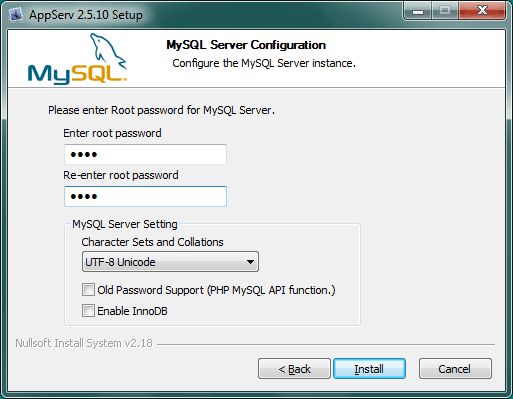Click the Nullsoft Install System v2.18 text
This screenshot has height=399, width=513.
(x=84, y=343)
